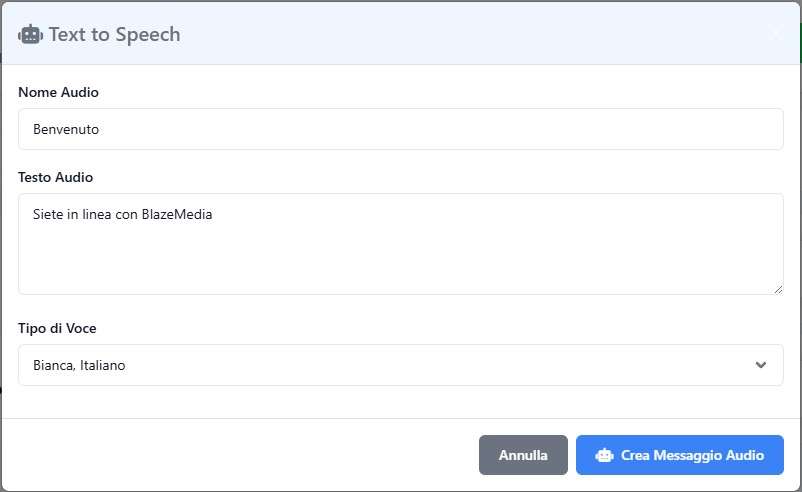Click the "Tipo di Voce" label
802x492 pixels.
point(57,328)
